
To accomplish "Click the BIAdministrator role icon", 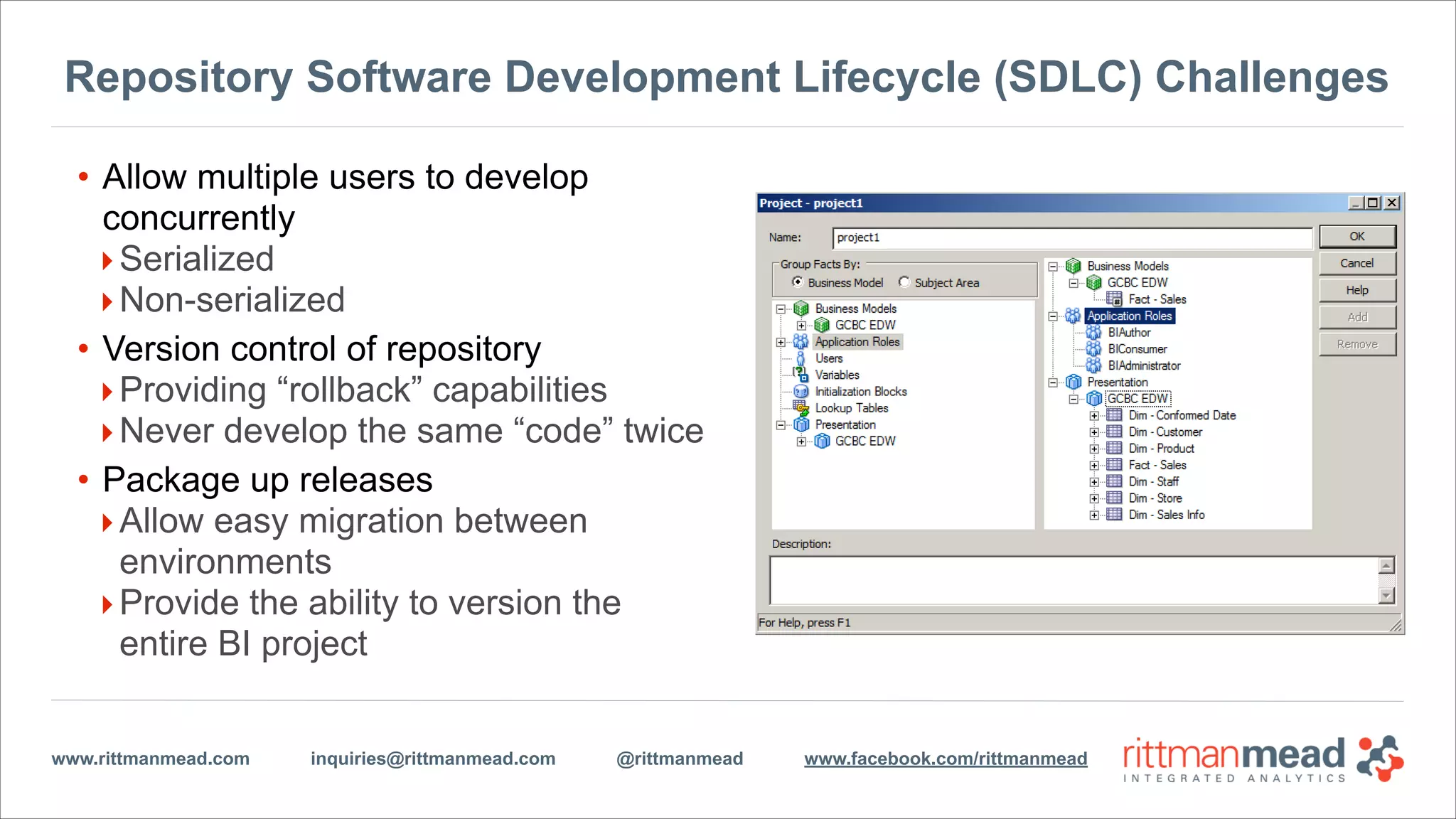I will (x=1093, y=365).
